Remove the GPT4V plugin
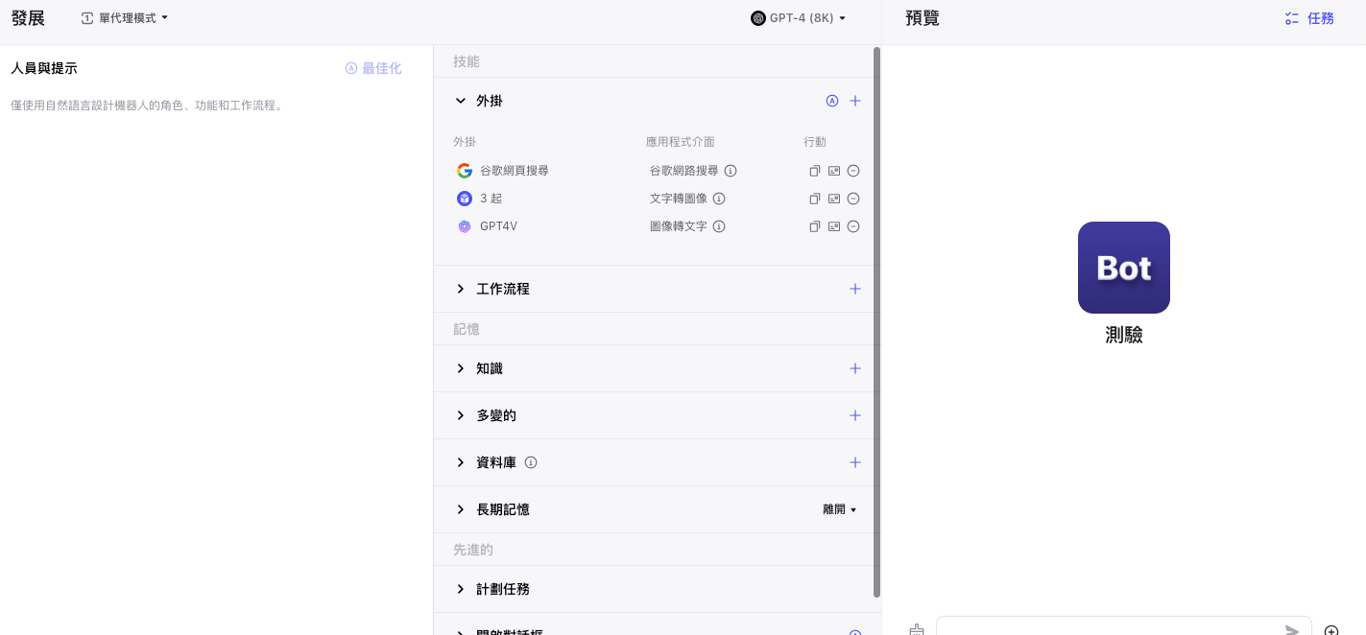Screen dimensions: 1366x635 coord(853,227)
